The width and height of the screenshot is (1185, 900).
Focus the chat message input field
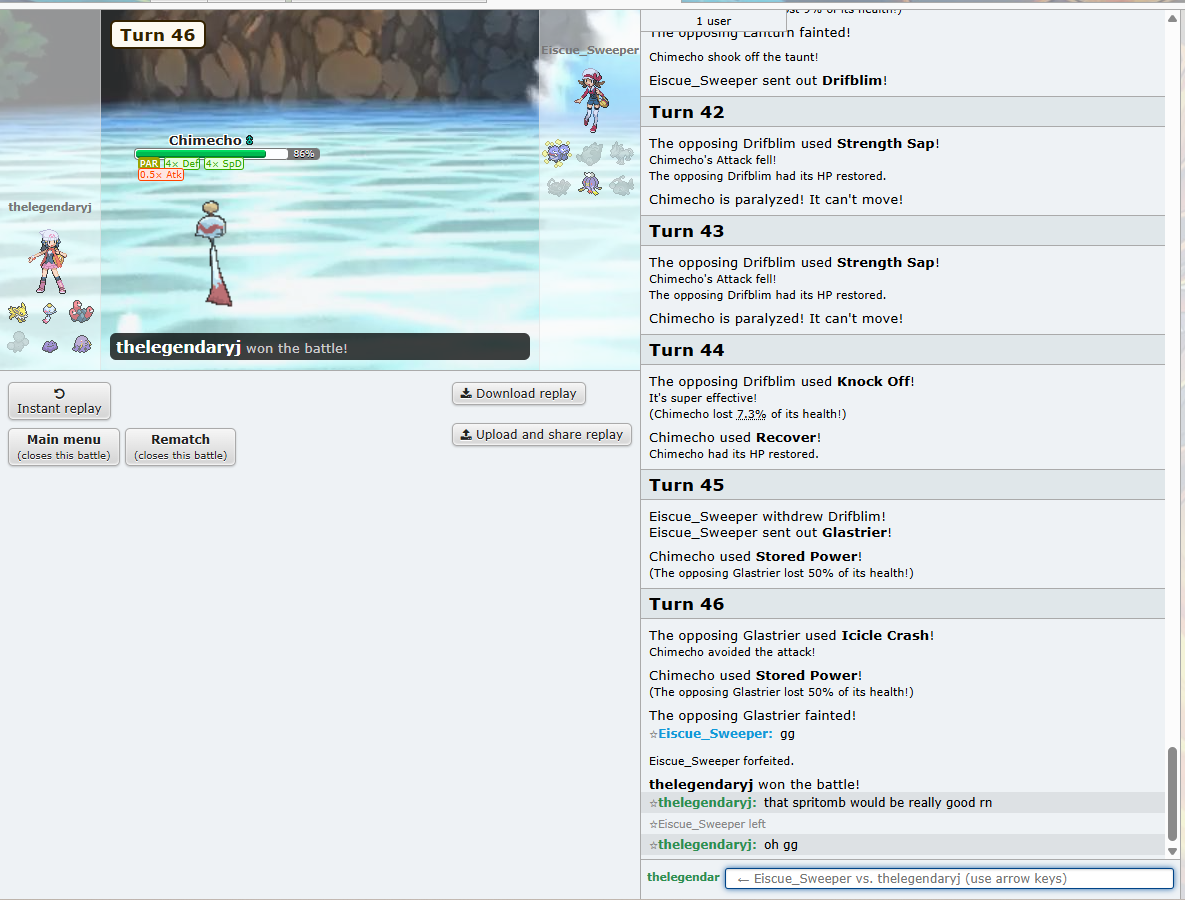[x=949, y=879]
